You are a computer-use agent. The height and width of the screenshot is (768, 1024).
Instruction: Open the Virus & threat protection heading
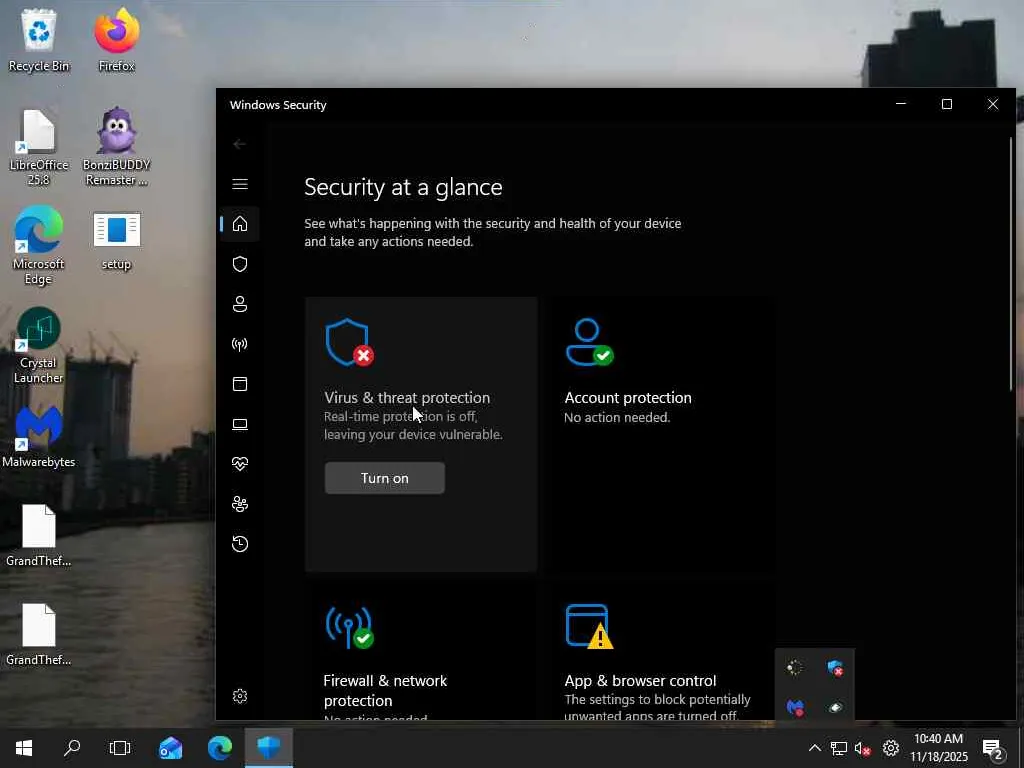tap(407, 398)
